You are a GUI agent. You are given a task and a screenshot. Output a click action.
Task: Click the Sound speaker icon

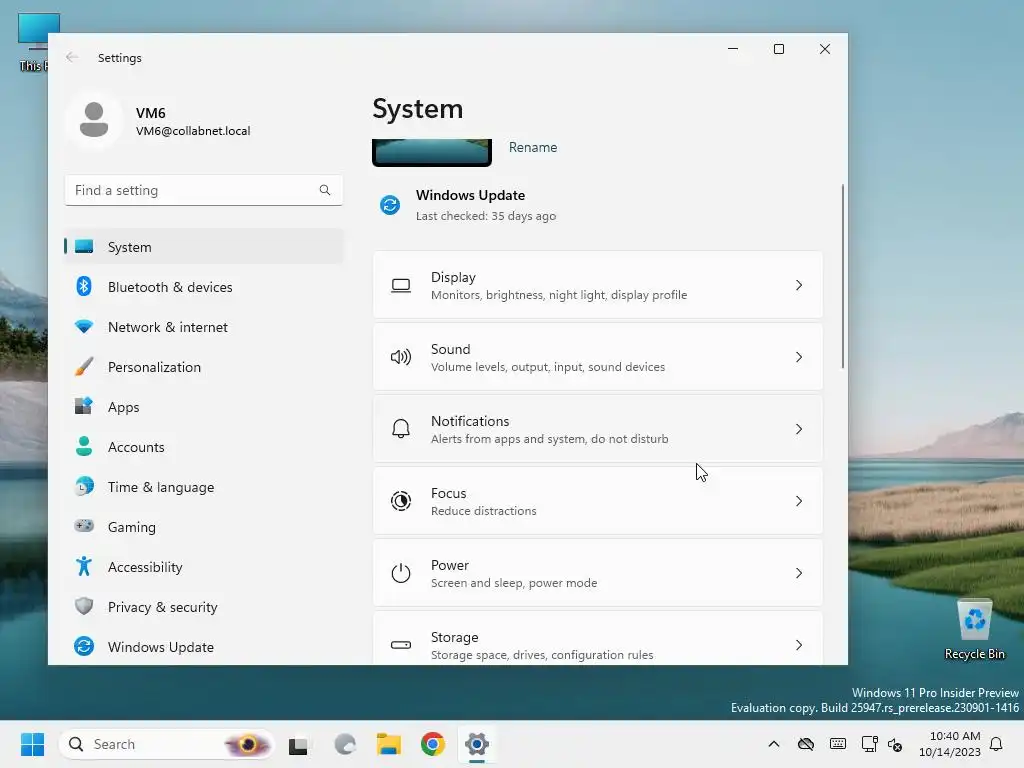point(401,357)
